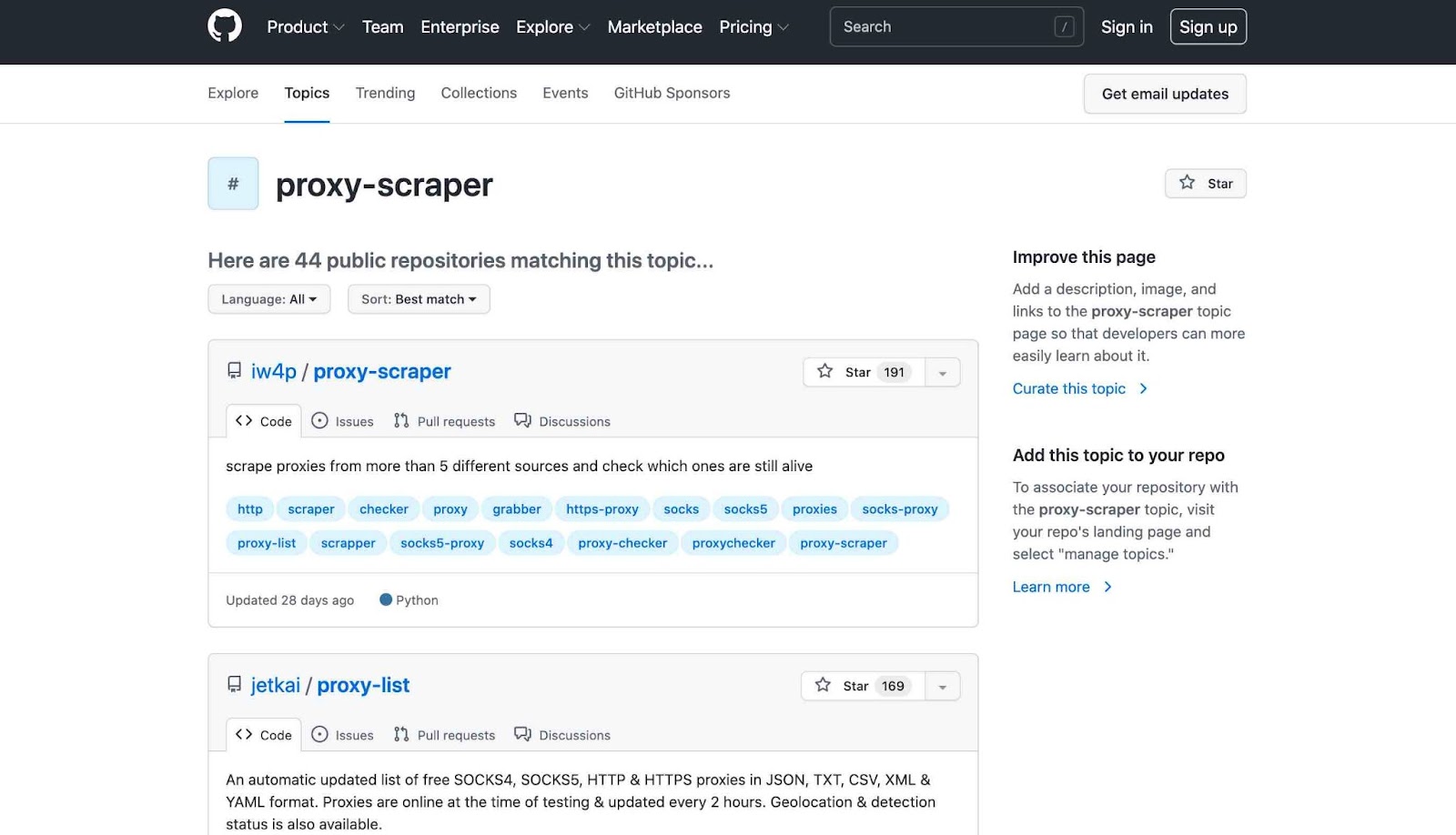Open the jetkai owner profile link
Viewport: 1456px width, 835px height.
point(276,685)
